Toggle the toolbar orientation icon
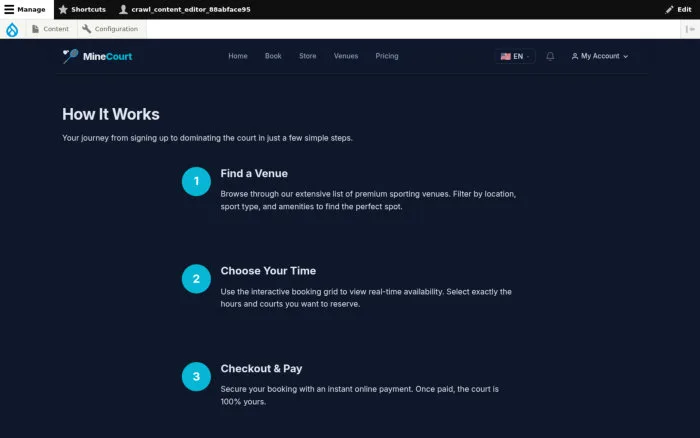 coord(690,29)
